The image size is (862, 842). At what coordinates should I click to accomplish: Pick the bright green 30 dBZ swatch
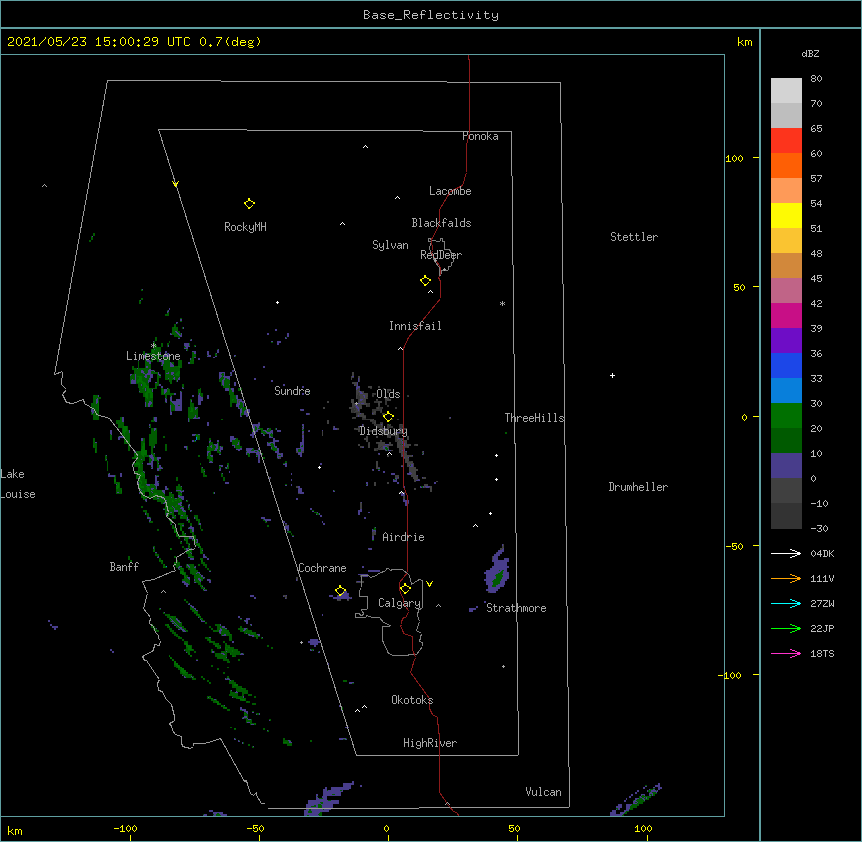[786, 416]
